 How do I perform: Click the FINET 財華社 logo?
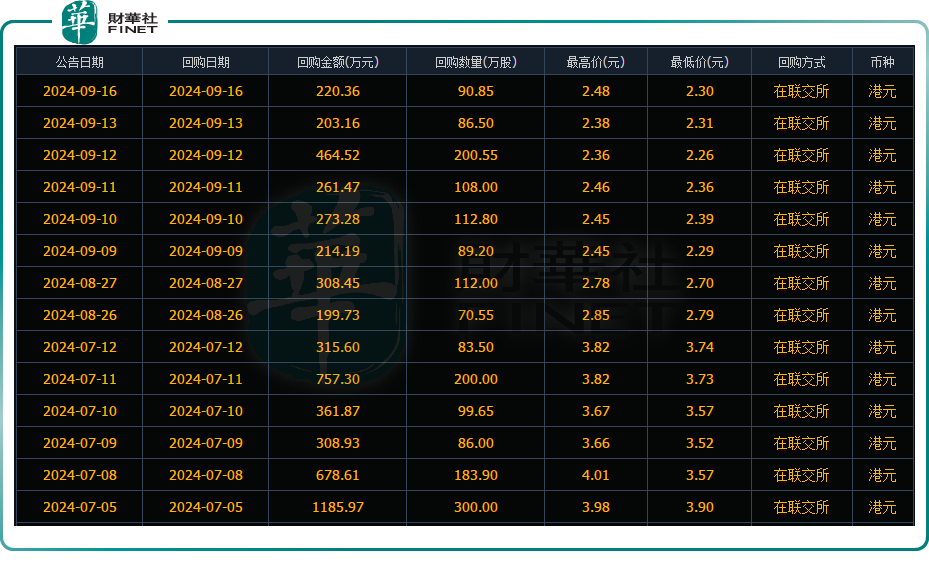tap(110, 23)
